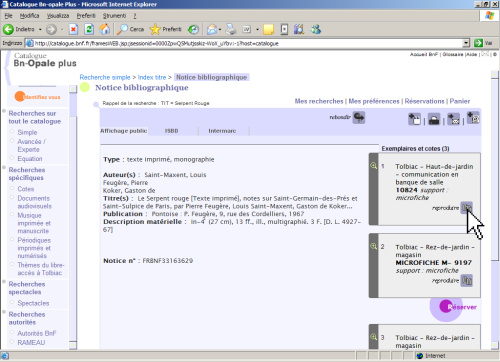
Task: Click the add-to-basket notice icon
Action: pos(415,119)
